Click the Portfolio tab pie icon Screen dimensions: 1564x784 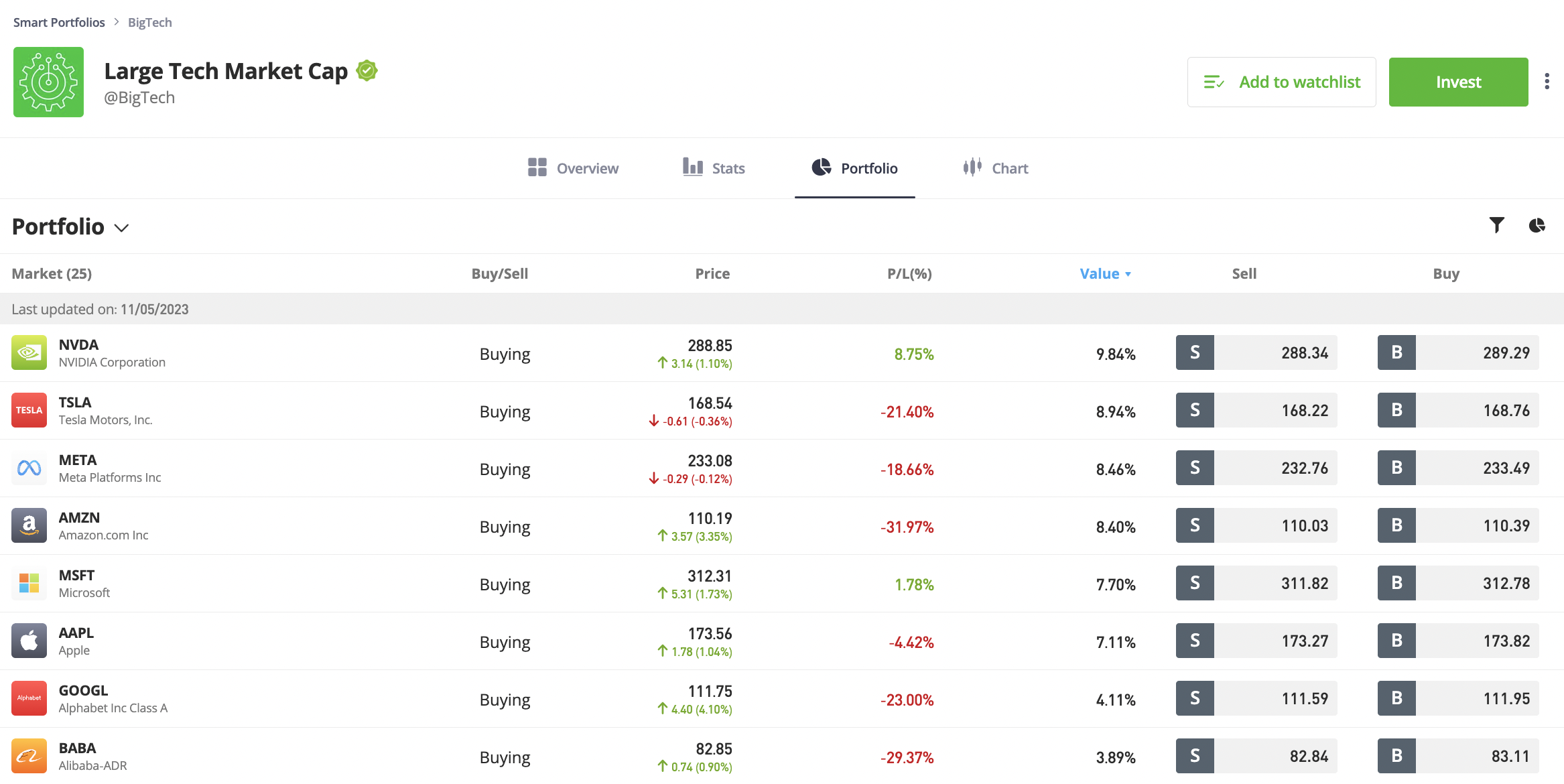[x=821, y=167]
